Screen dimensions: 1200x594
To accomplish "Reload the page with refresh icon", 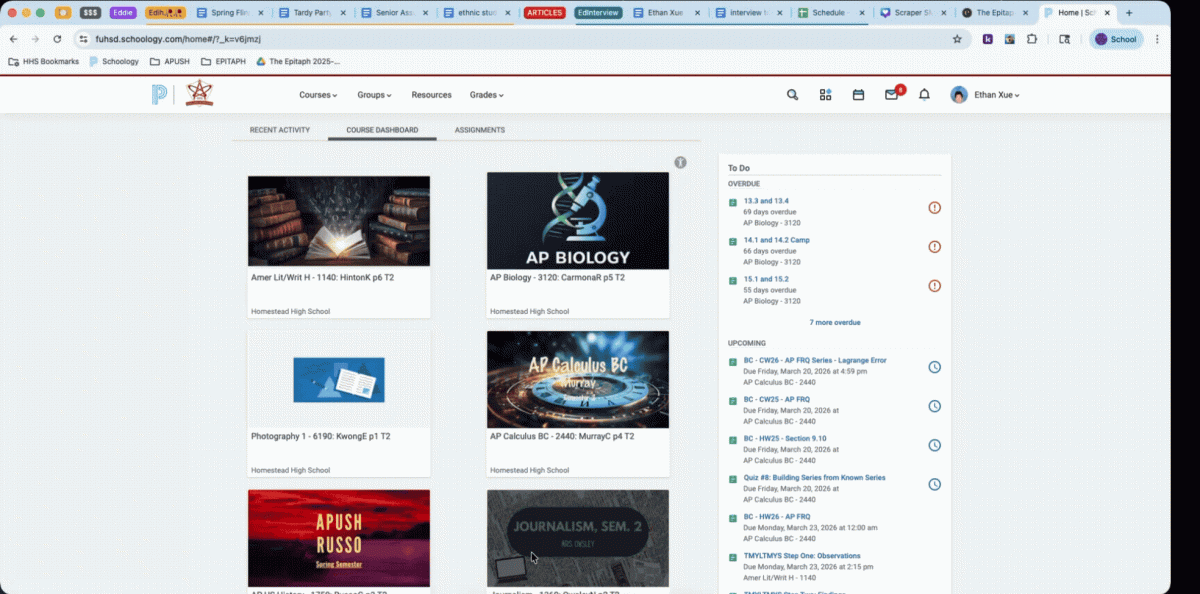I will [57, 39].
